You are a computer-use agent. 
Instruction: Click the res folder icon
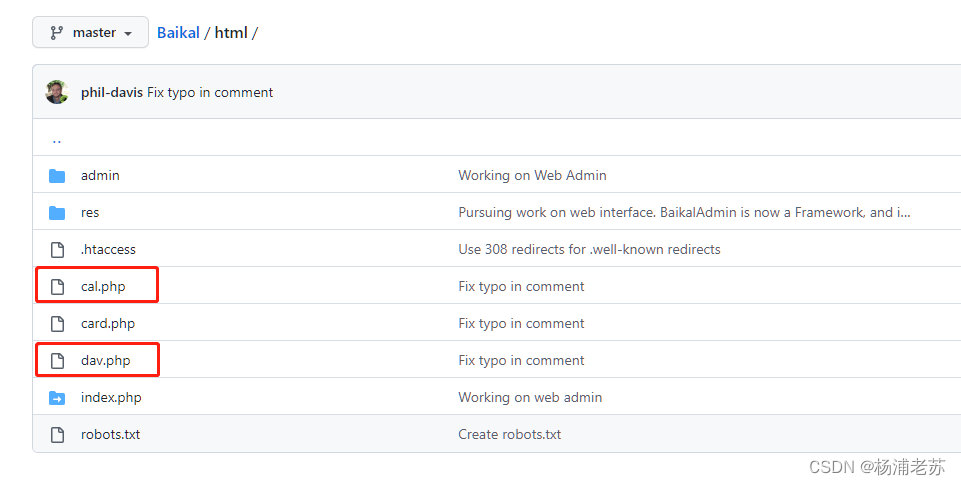pyautogui.click(x=57, y=213)
